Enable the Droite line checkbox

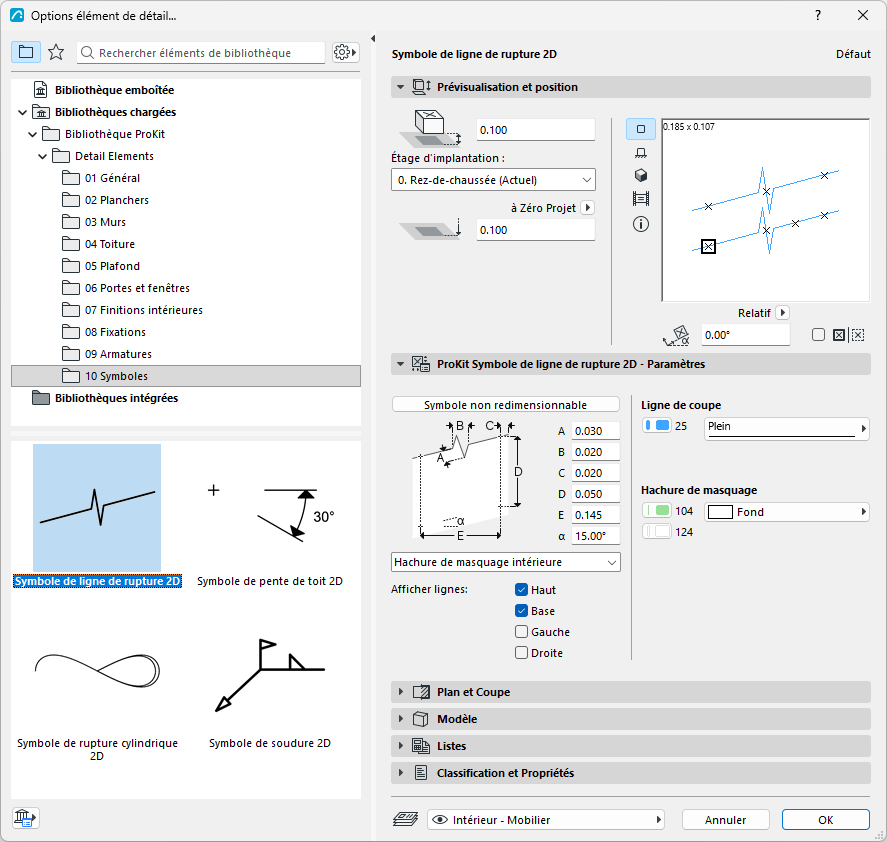point(522,652)
